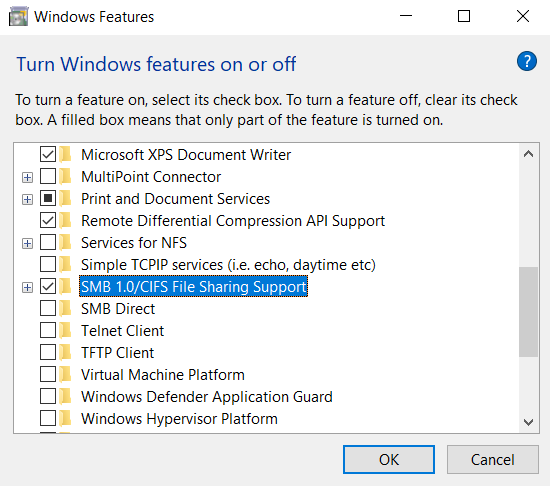Screen dimensions: 550x486
Task: Click the Windows Features title bar icon
Action: coord(18,17)
